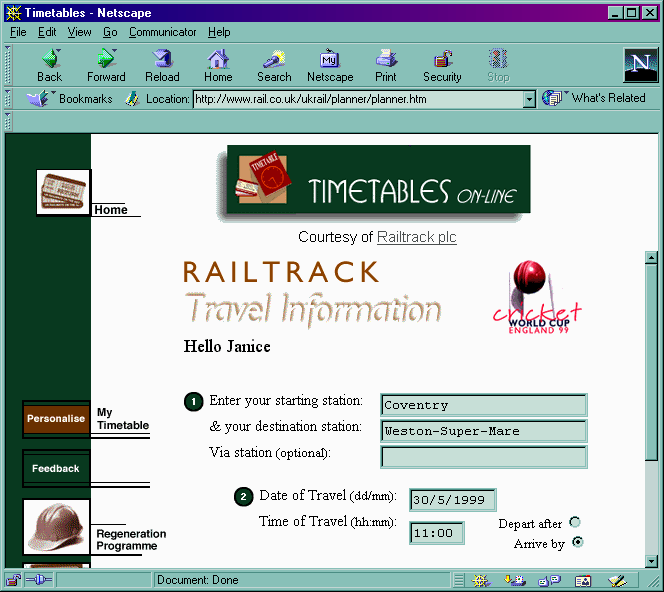Open the Edit menu
This screenshot has width=664, height=592.
tap(47, 32)
